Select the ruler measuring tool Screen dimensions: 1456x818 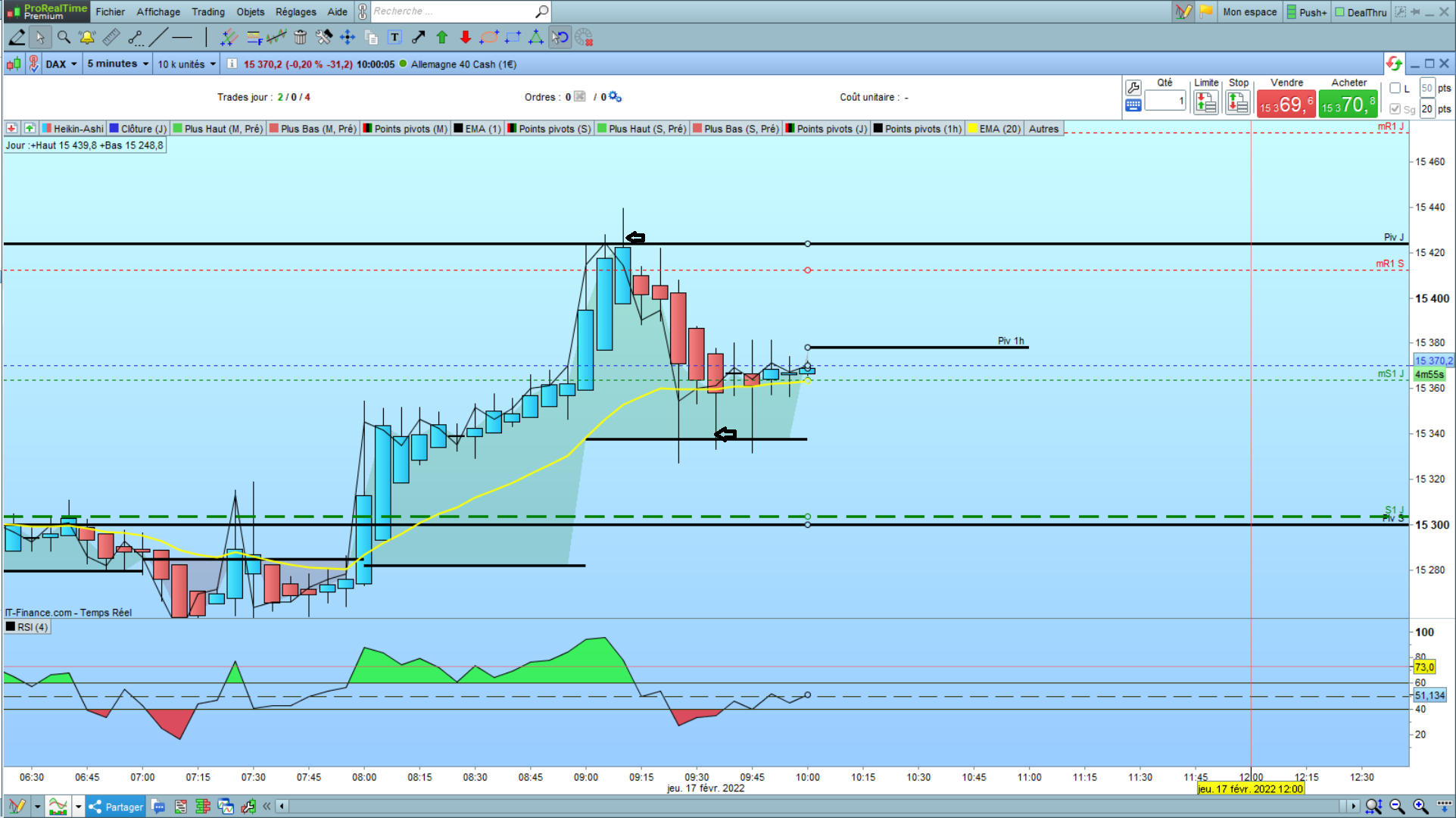tap(111, 37)
